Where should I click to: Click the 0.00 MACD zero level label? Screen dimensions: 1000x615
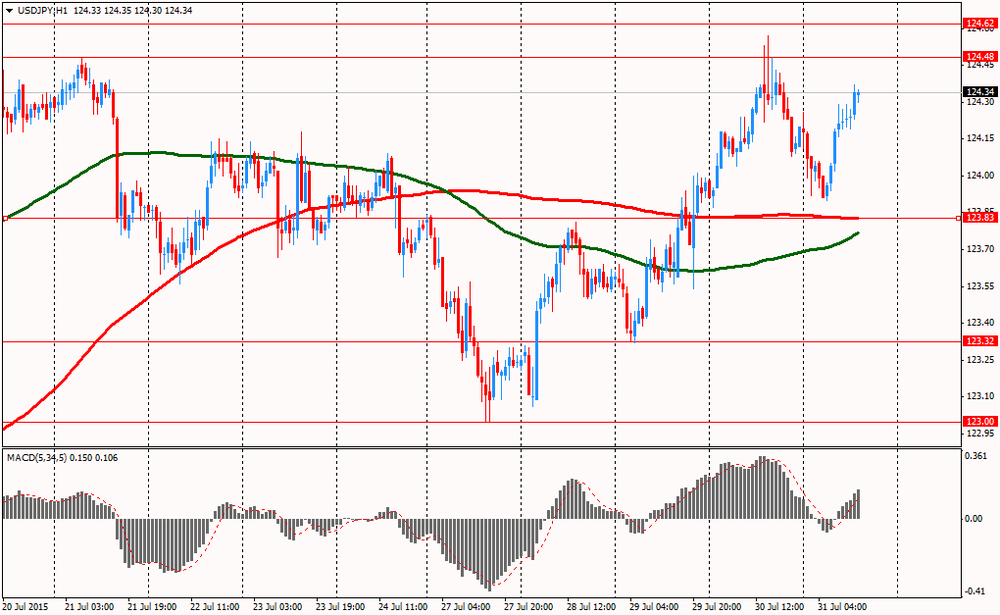974,519
